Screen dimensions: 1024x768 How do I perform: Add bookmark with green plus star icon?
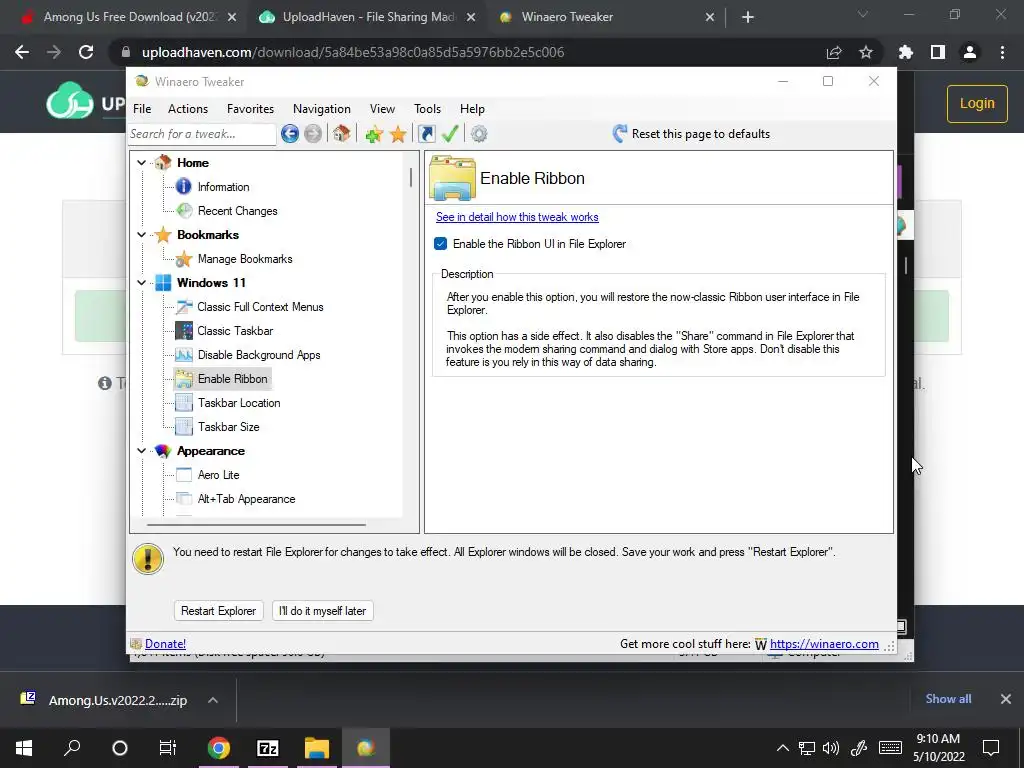374,135
